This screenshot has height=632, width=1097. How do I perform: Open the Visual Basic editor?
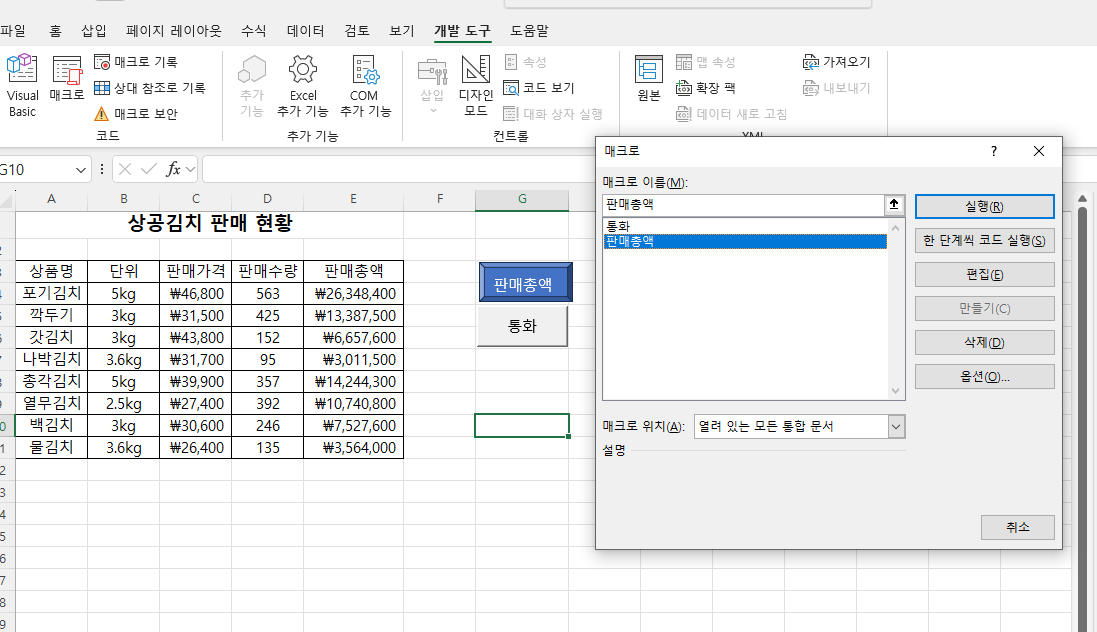22,86
